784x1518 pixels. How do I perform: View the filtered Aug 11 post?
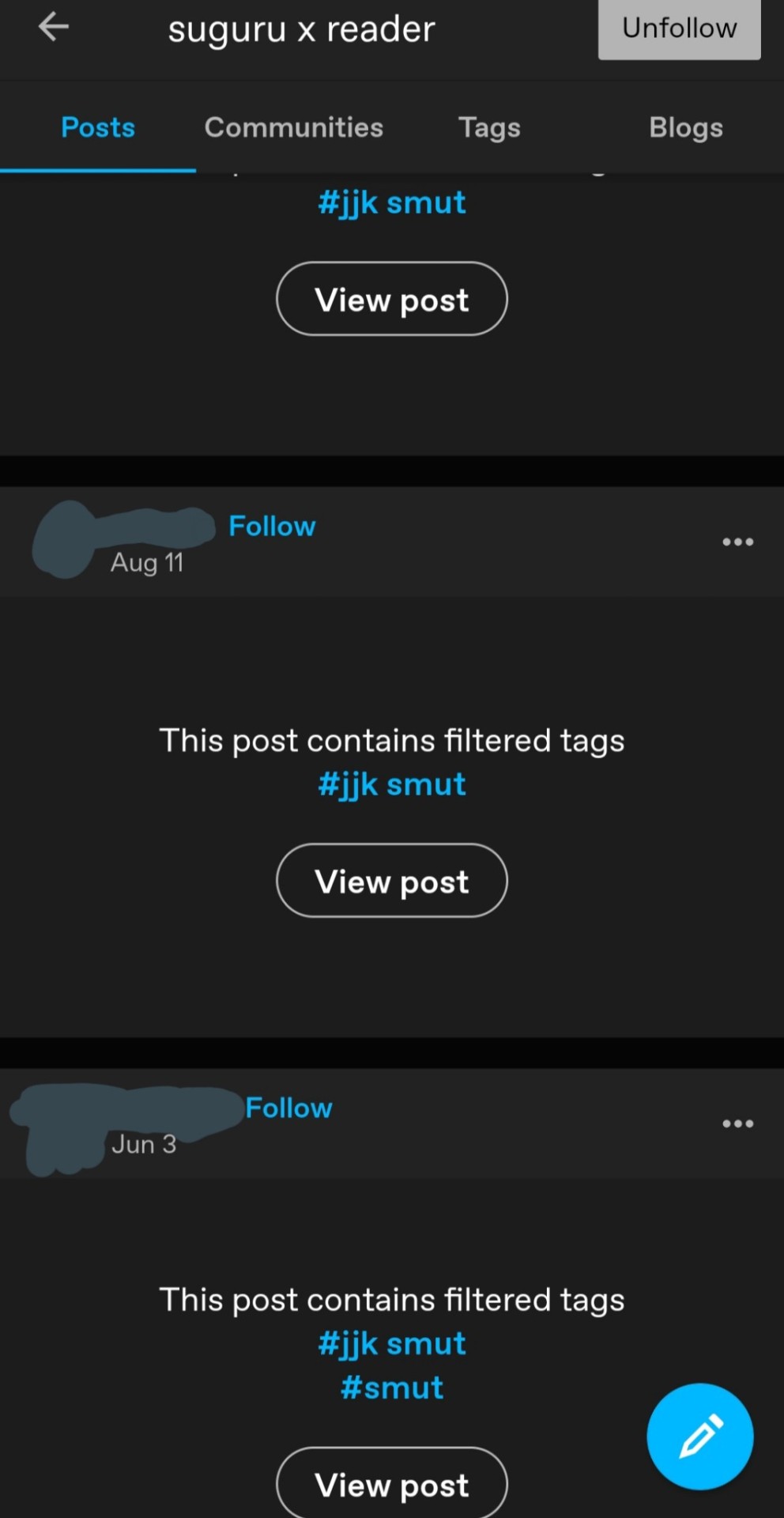click(392, 881)
